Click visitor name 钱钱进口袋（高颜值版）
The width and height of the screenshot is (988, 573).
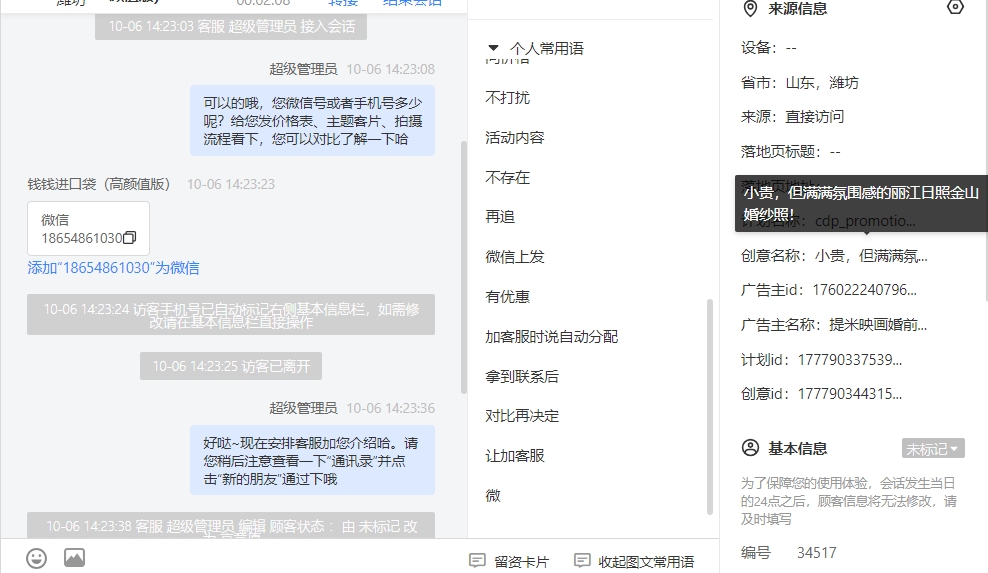pyautogui.click(x=98, y=184)
